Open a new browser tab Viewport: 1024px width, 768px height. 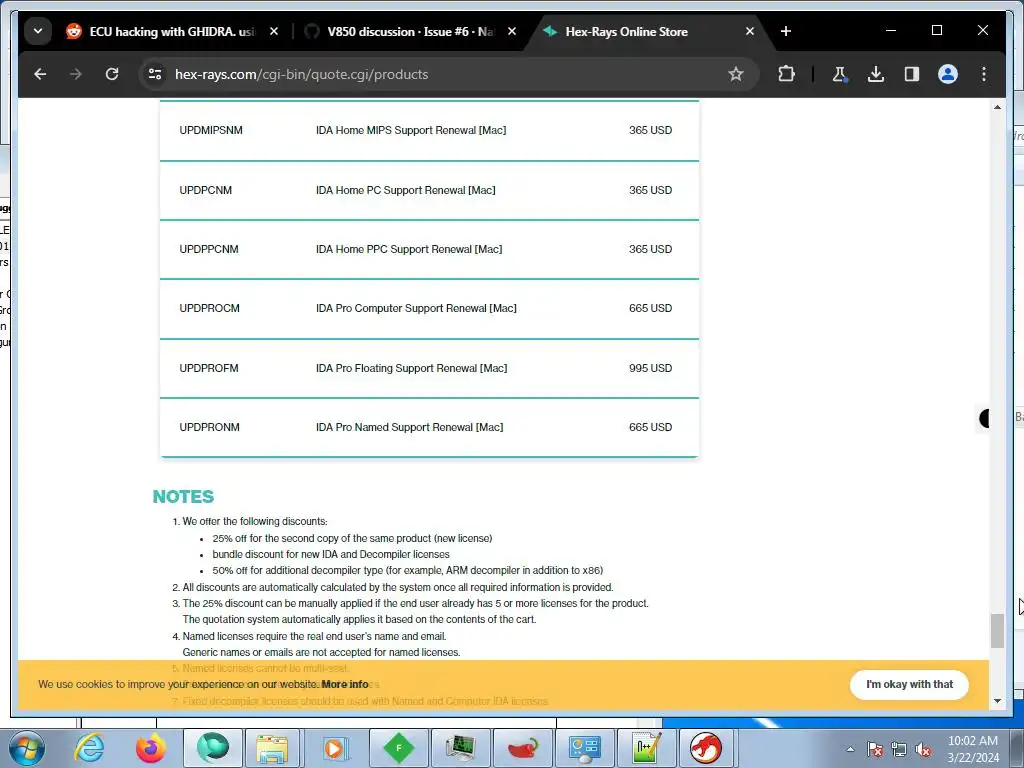(786, 31)
